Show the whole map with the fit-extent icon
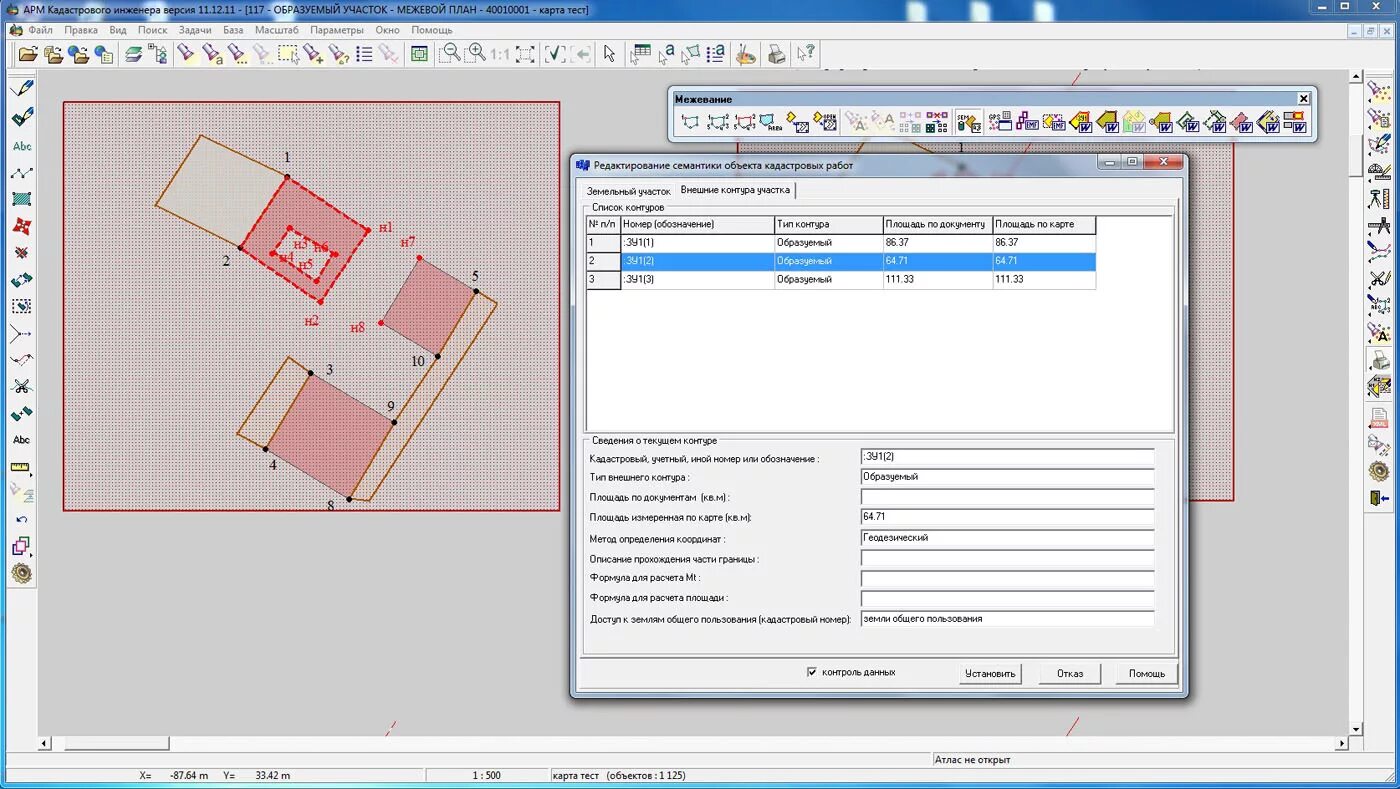The image size is (1400, 789). click(x=525, y=54)
